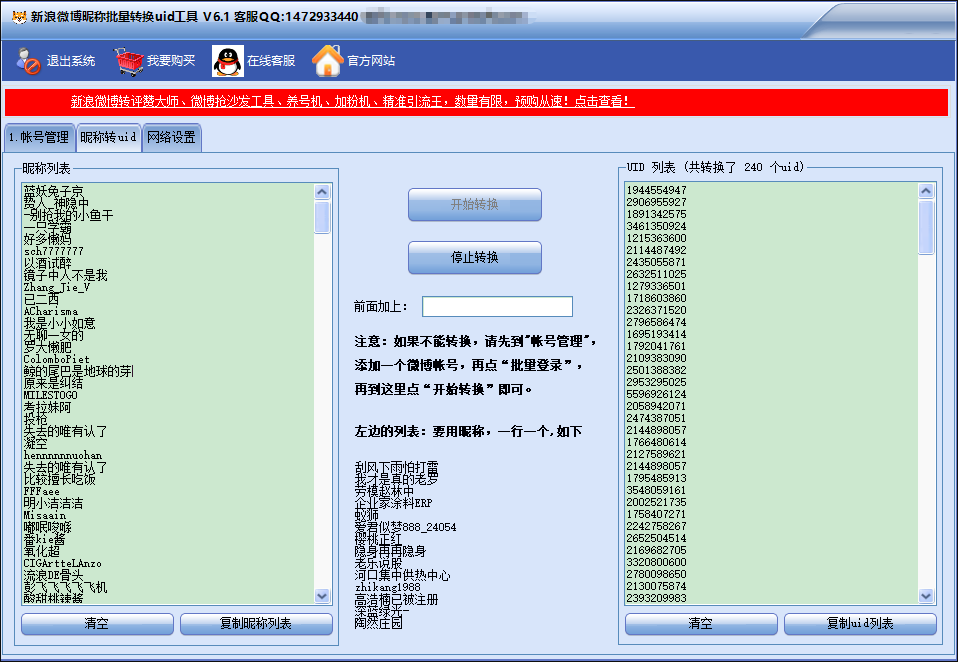Open the red banner promotion link
This screenshot has height=662, width=958.
click(353, 101)
